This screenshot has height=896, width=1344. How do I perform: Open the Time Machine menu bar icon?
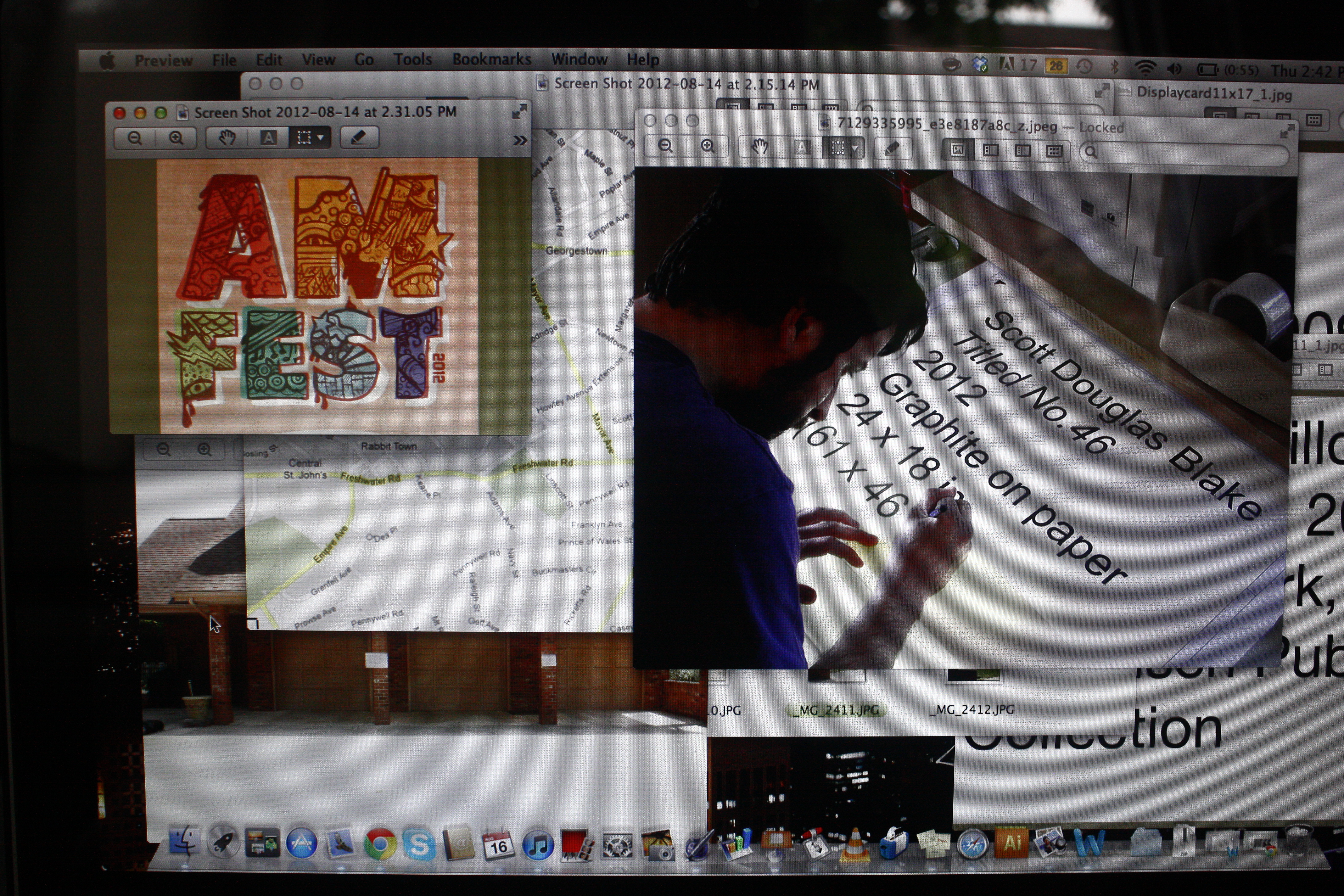[x=1084, y=67]
